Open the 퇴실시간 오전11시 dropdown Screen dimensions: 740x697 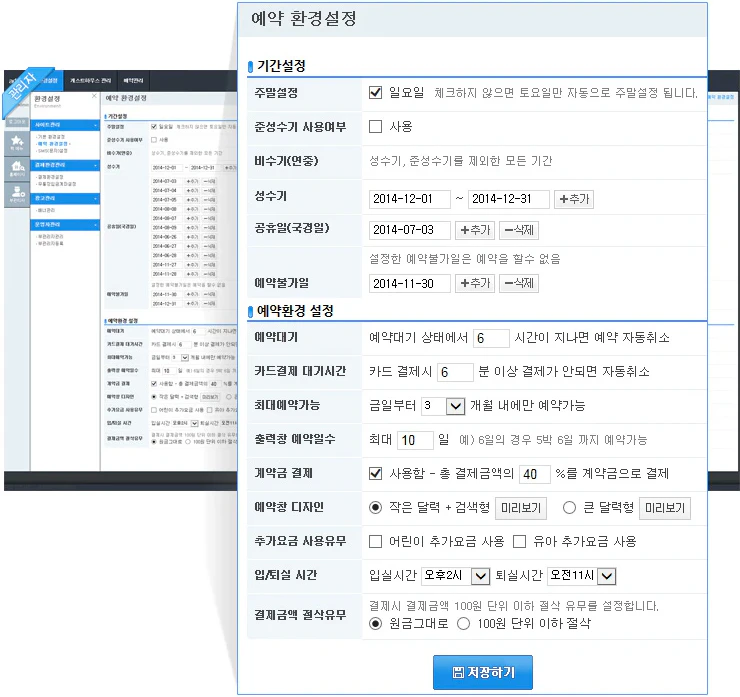[x=582, y=576]
